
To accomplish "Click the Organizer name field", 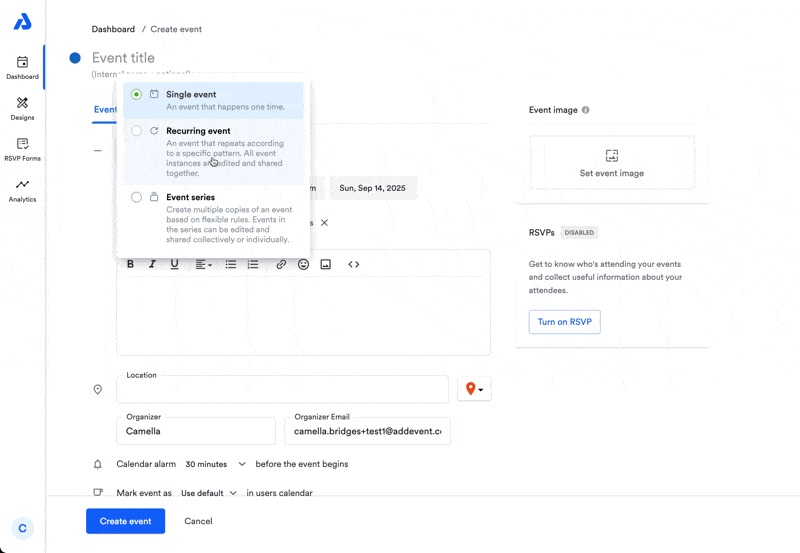I will pos(196,431).
